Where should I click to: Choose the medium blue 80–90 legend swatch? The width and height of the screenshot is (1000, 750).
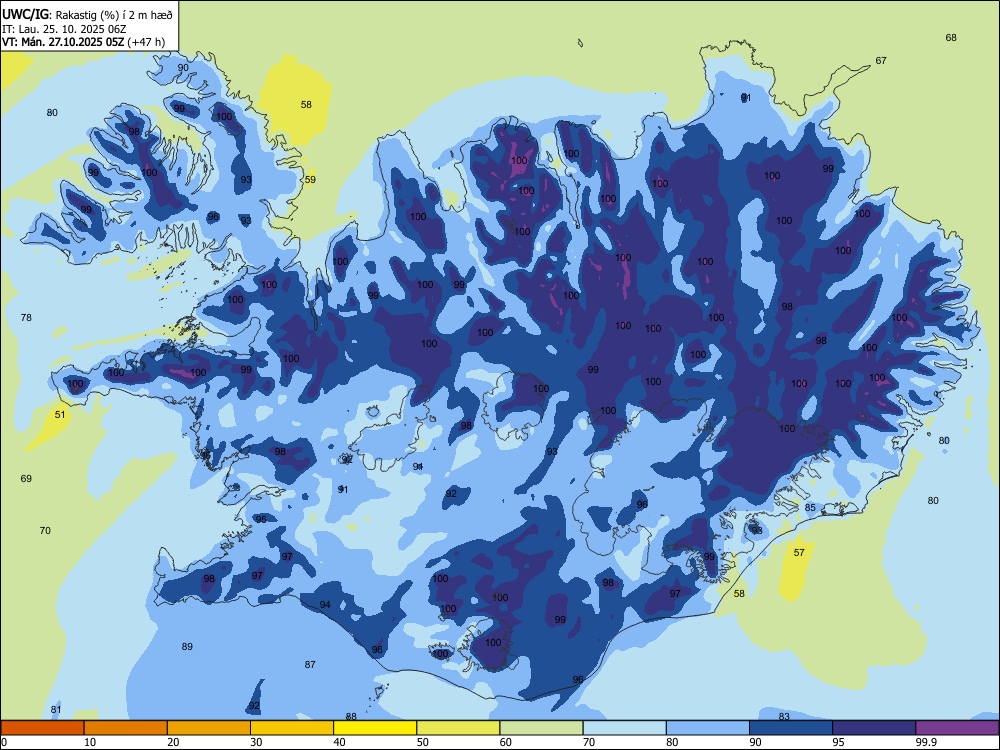coord(708,728)
